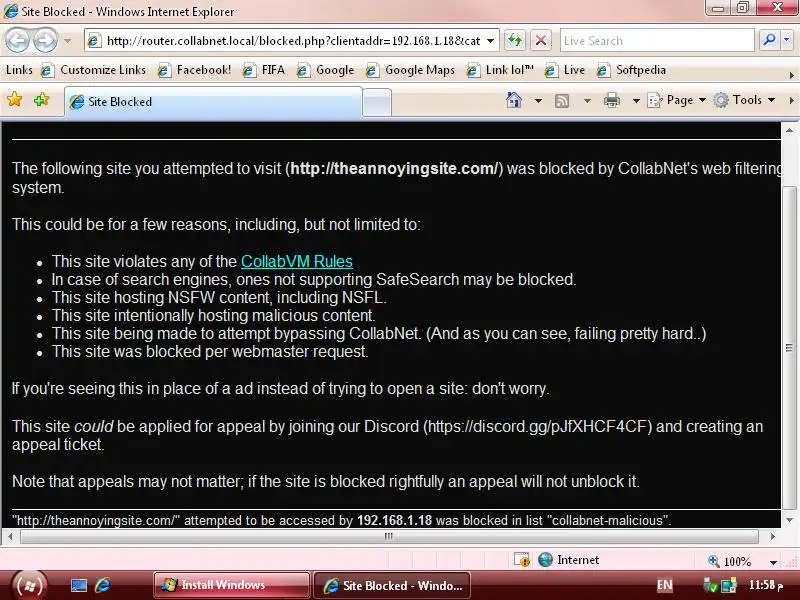Click the Internet zone globe icon

coord(545,560)
